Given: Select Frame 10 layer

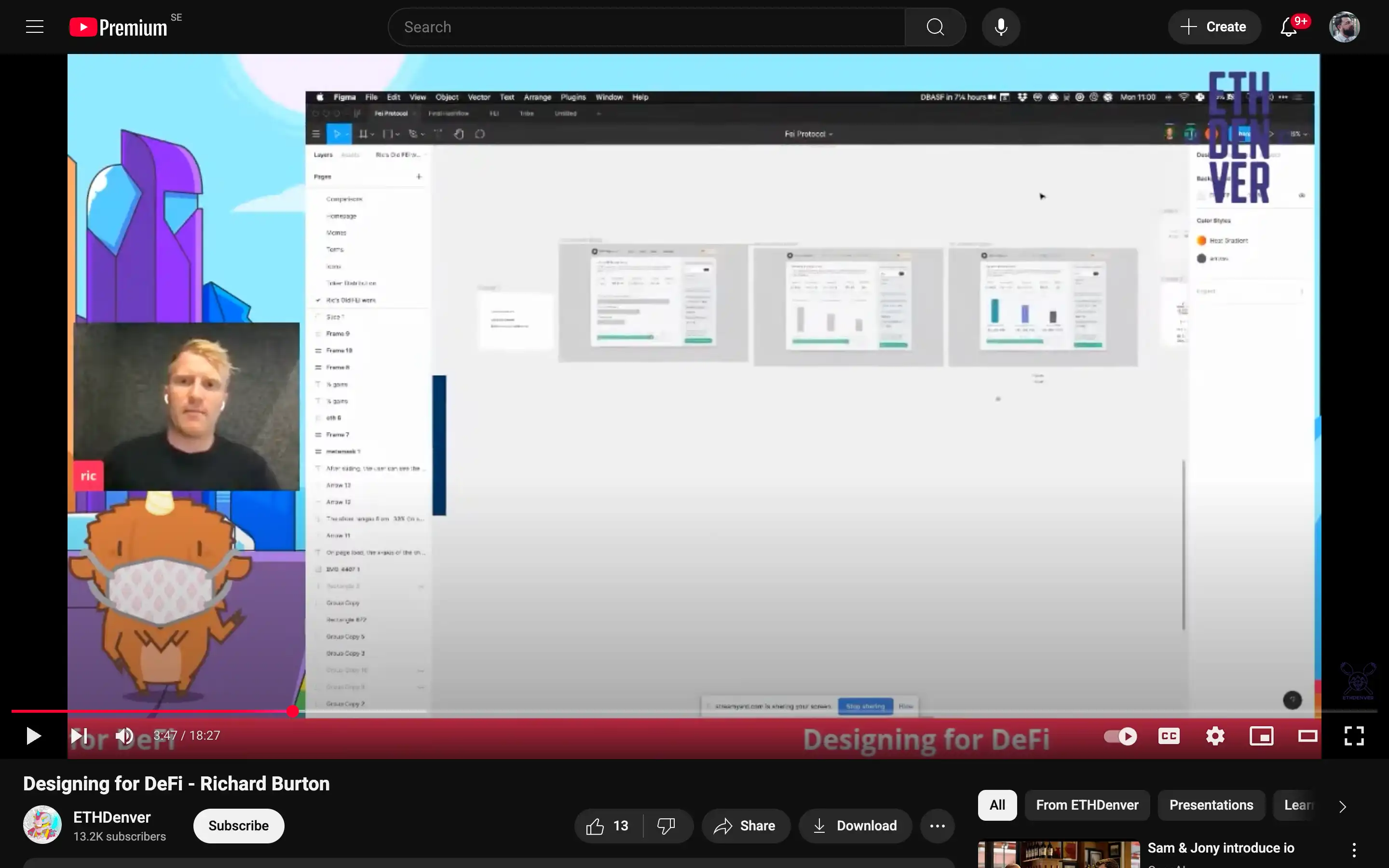Looking at the screenshot, I should (x=339, y=350).
